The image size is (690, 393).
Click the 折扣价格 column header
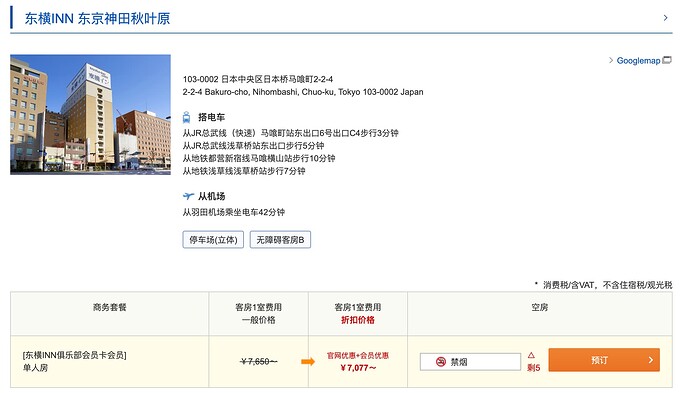coord(358,320)
